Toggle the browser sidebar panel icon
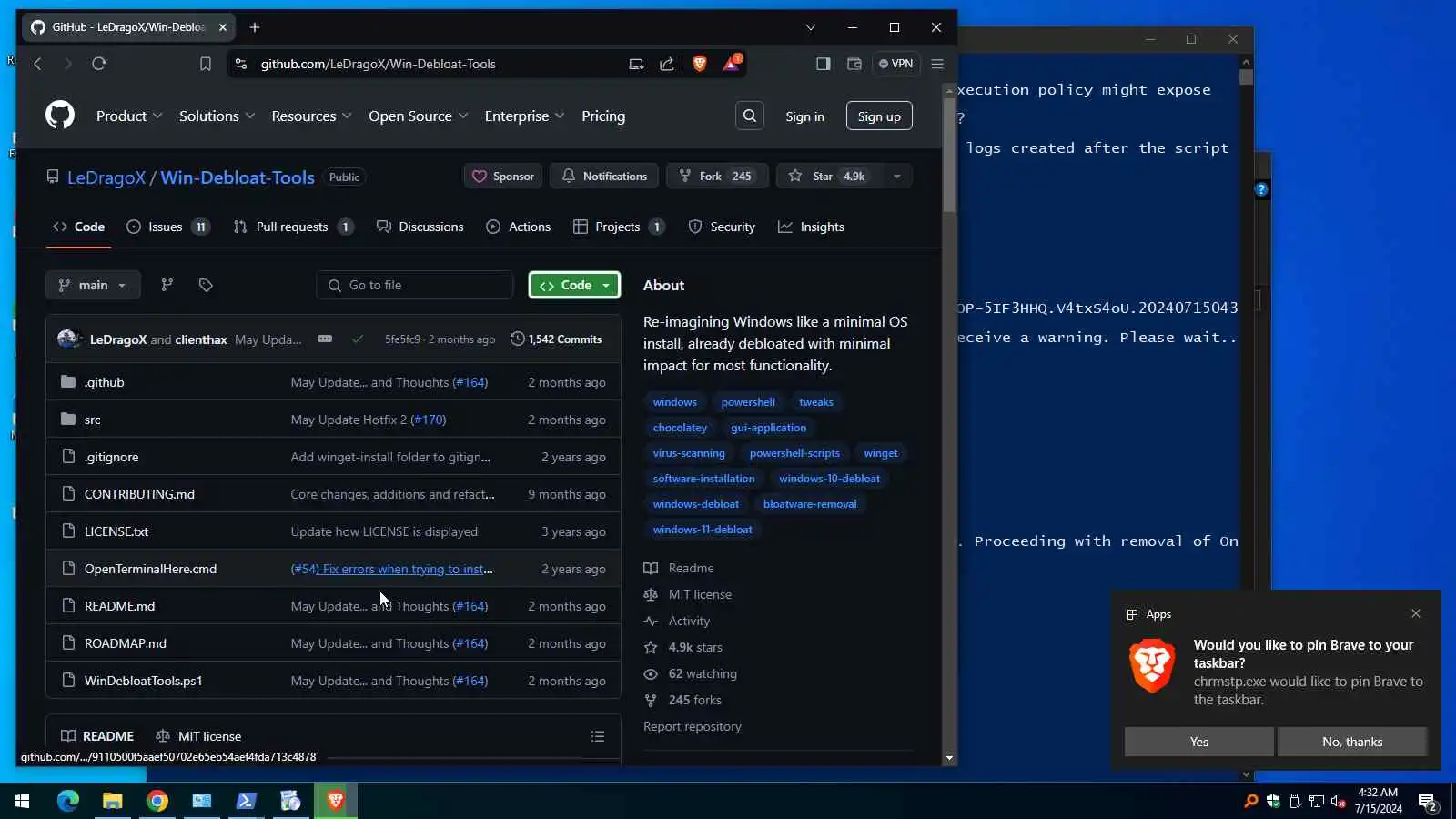This screenshot has height=819, width=1456. click(x=824, y=64)
